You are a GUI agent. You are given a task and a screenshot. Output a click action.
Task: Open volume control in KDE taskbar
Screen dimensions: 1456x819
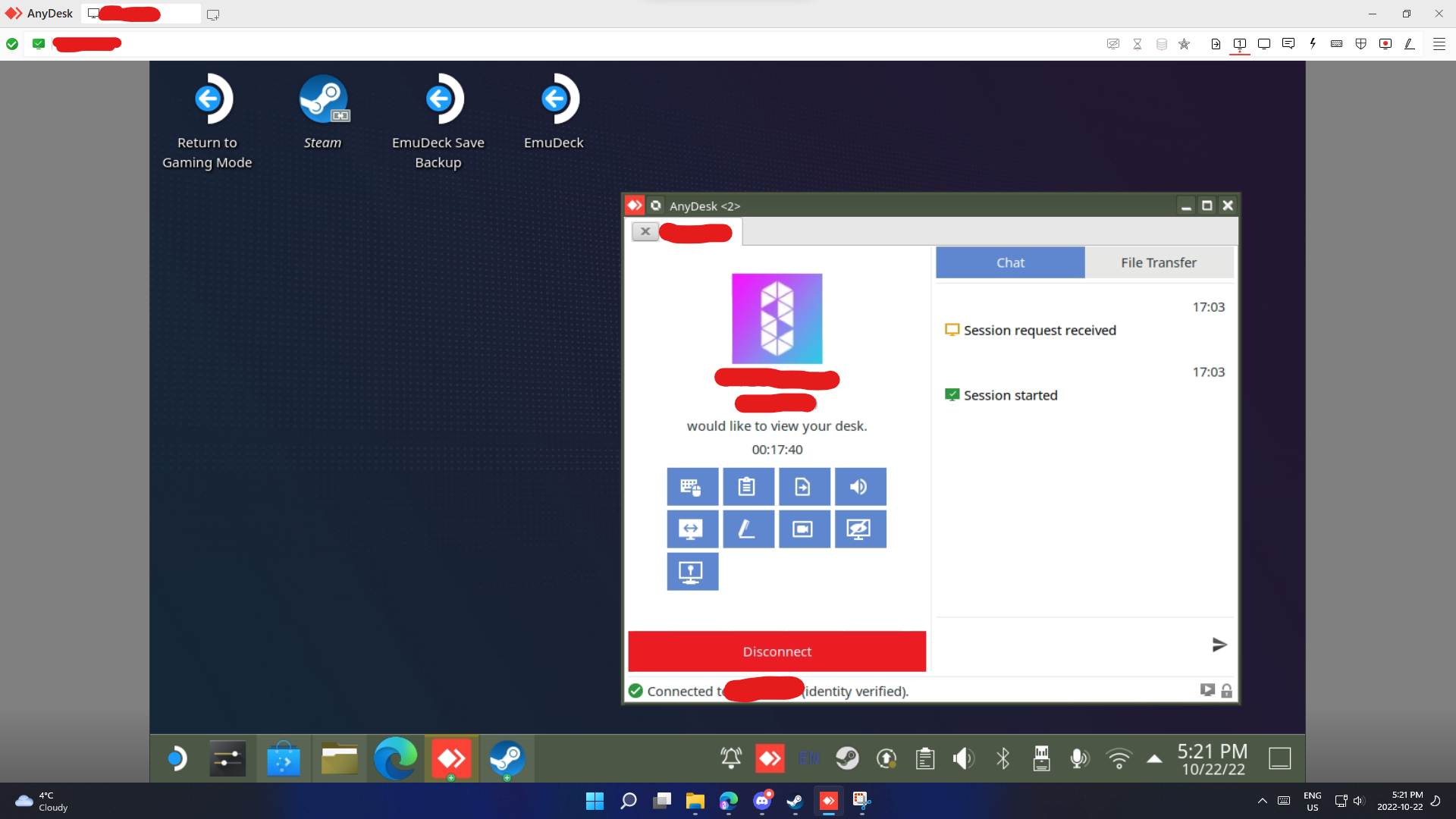pyautogui.click(x=963, y=758)
